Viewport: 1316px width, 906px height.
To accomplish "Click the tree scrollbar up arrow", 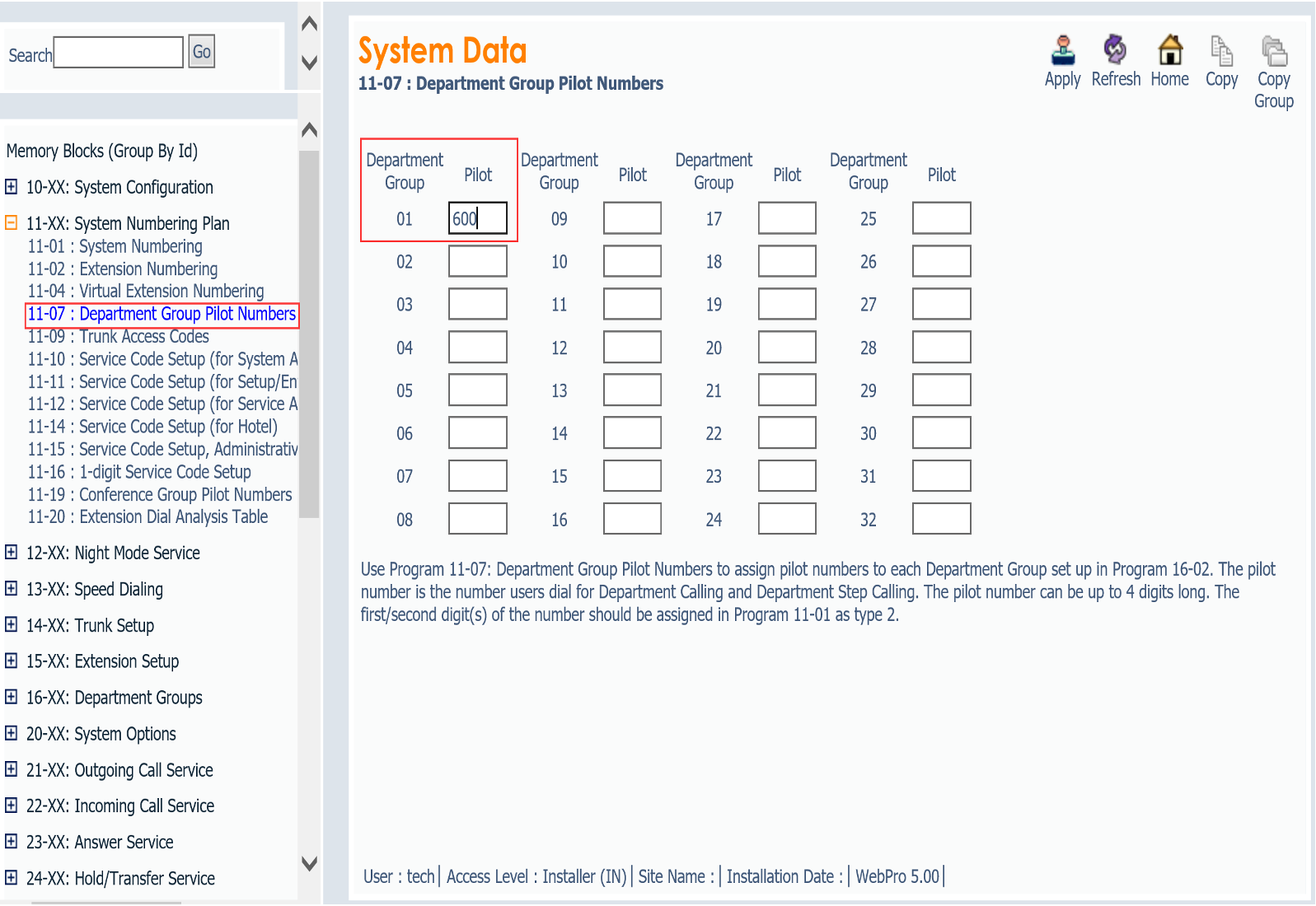I will point(310,129).
